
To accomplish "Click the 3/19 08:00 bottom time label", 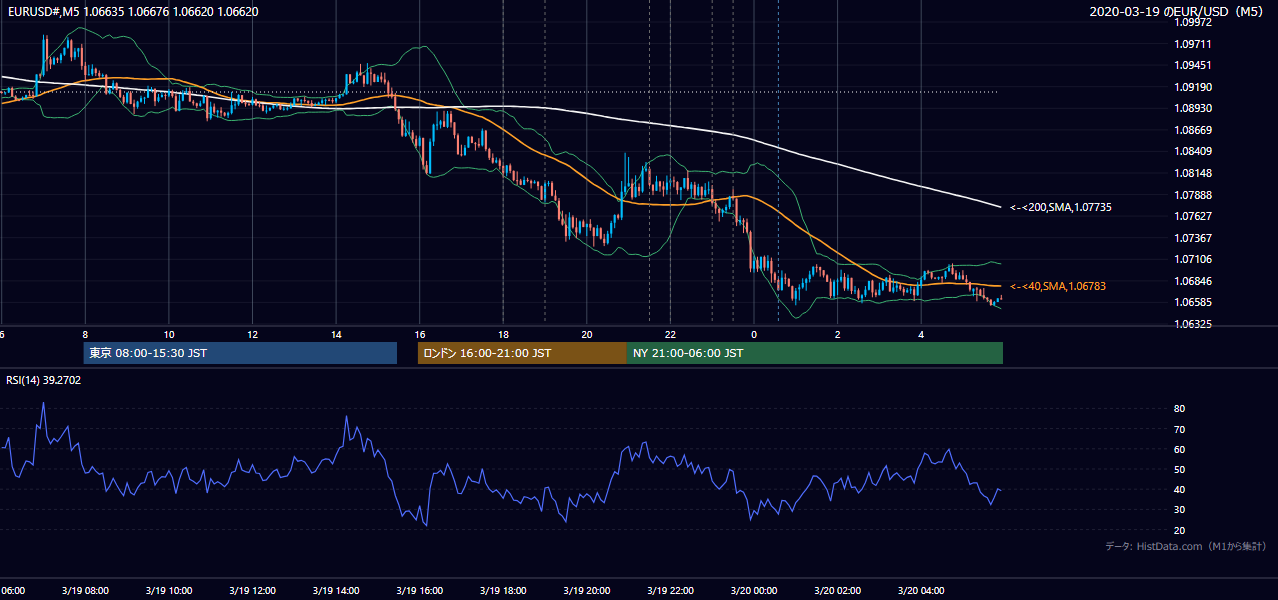I will tap(84, 590).
